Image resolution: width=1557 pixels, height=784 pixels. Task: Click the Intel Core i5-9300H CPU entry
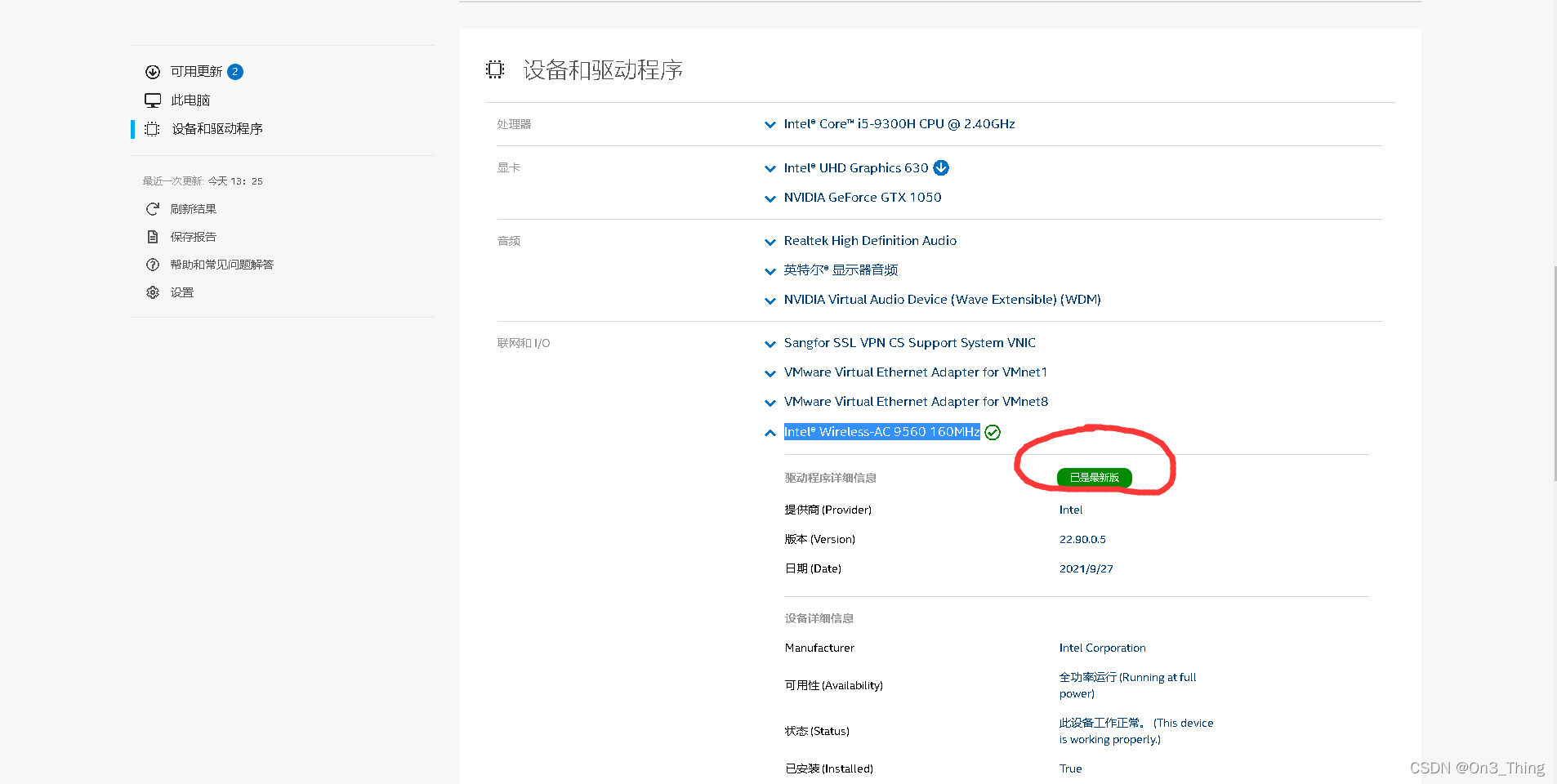pos(899,124)
